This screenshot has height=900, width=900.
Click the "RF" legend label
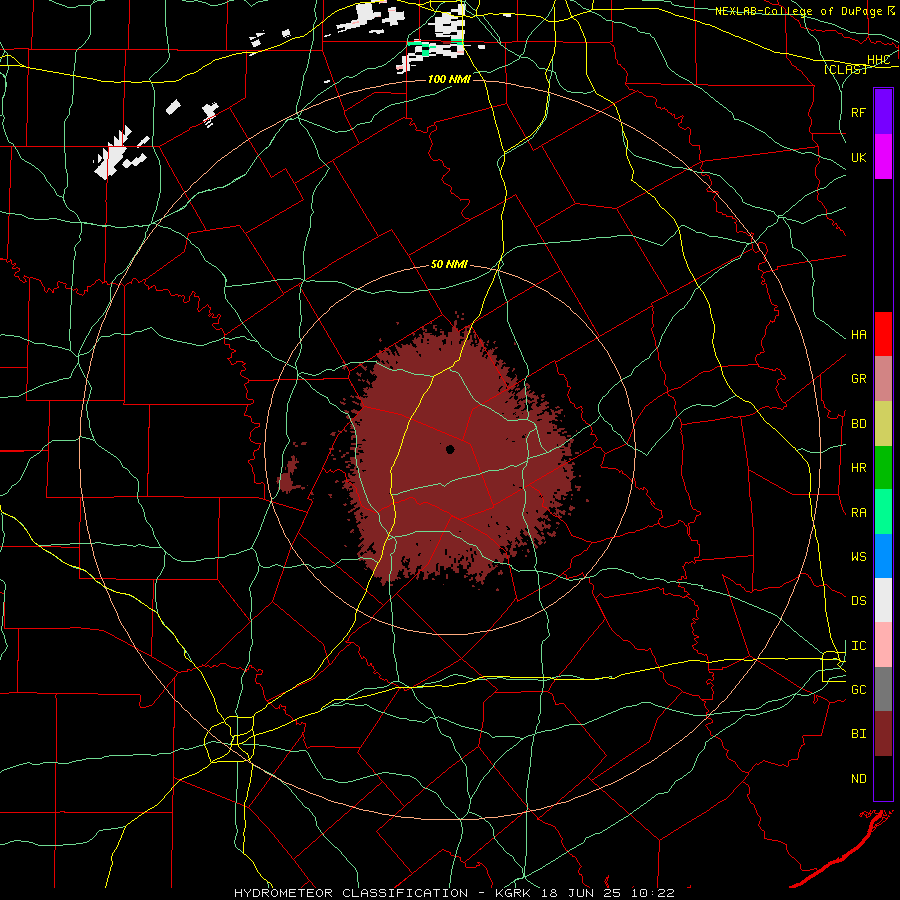click(x=859, y=112)
